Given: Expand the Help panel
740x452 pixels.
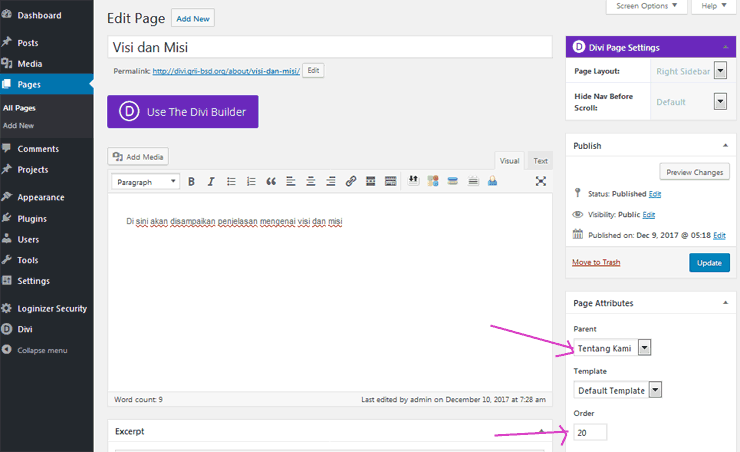Looking at the screenshot, I should (714, 6).
